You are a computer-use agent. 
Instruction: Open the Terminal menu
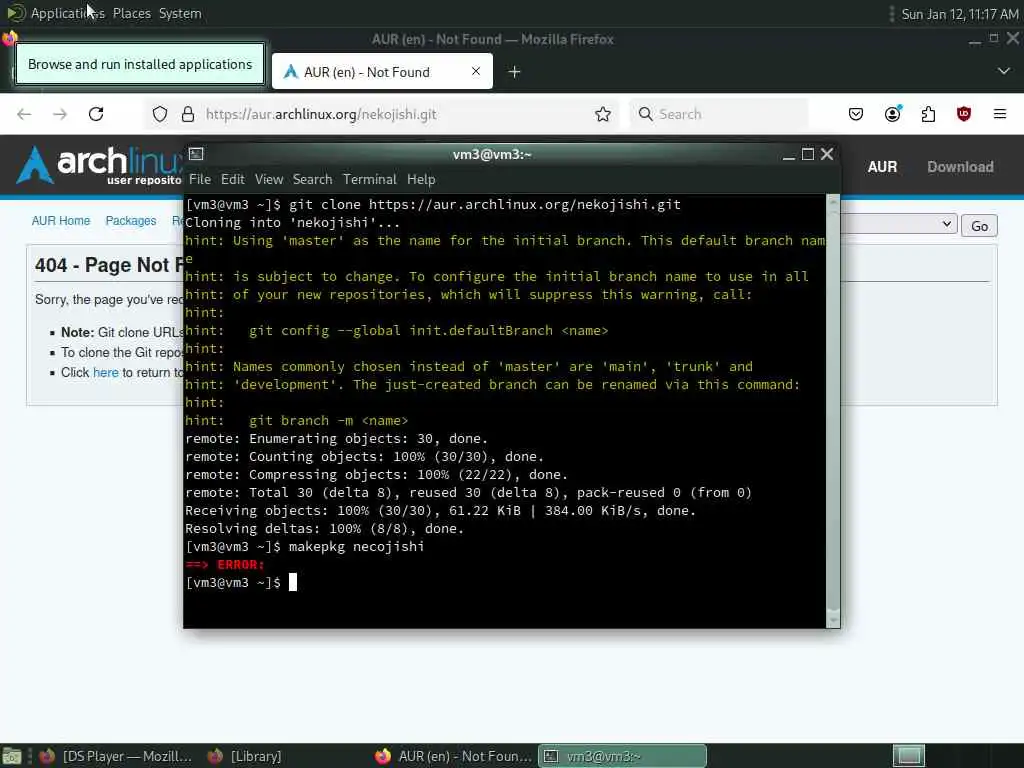370,179
